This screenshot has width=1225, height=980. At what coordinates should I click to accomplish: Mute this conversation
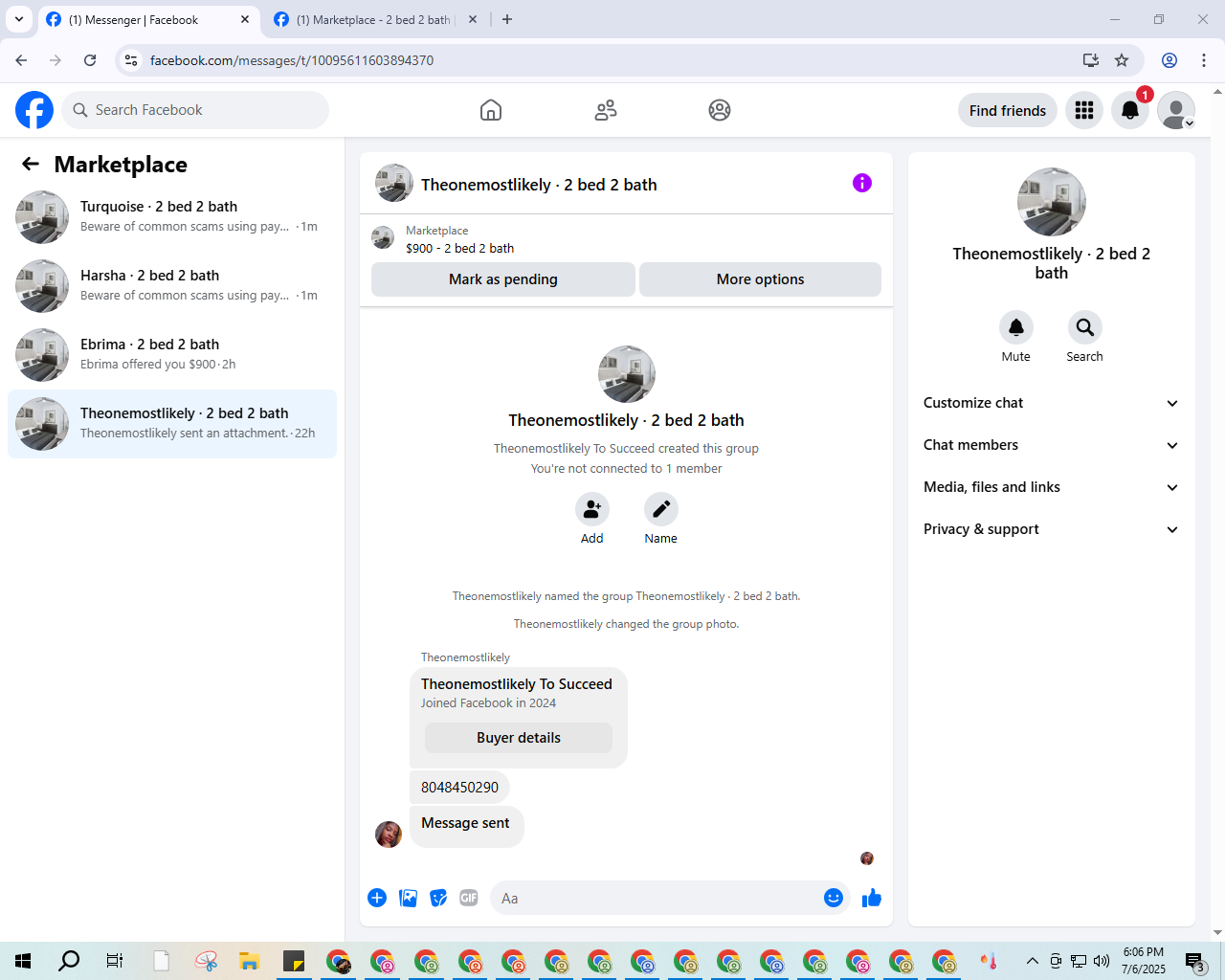[1016, 327]
